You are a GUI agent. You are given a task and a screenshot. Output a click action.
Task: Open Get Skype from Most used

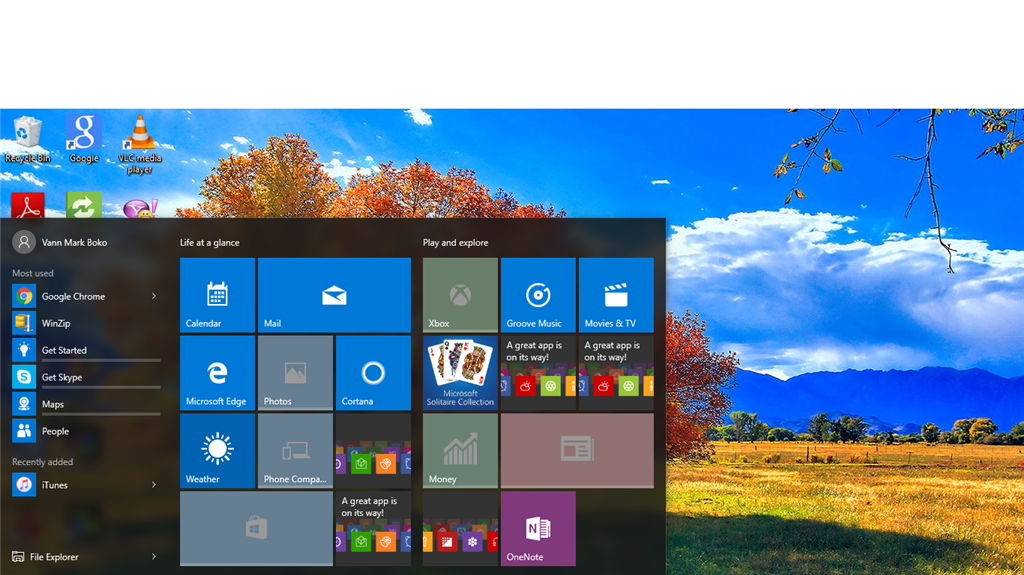coord(86,377)
